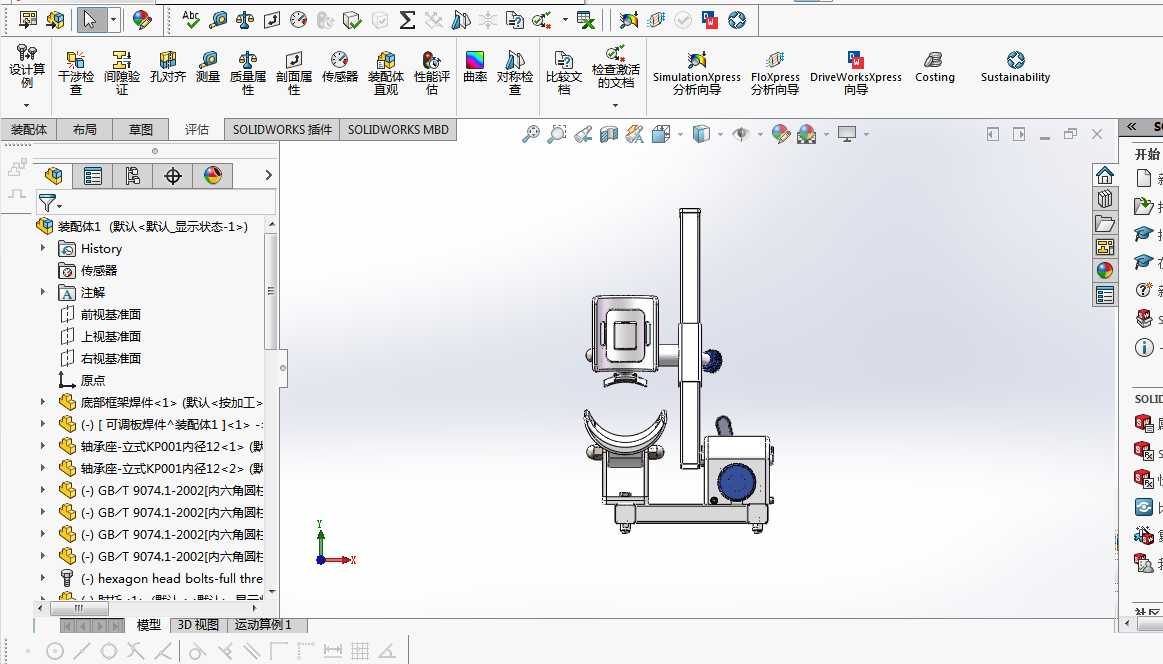
Task: Switch to the SOLIDWORKS MBD tab
Action: 398,130
